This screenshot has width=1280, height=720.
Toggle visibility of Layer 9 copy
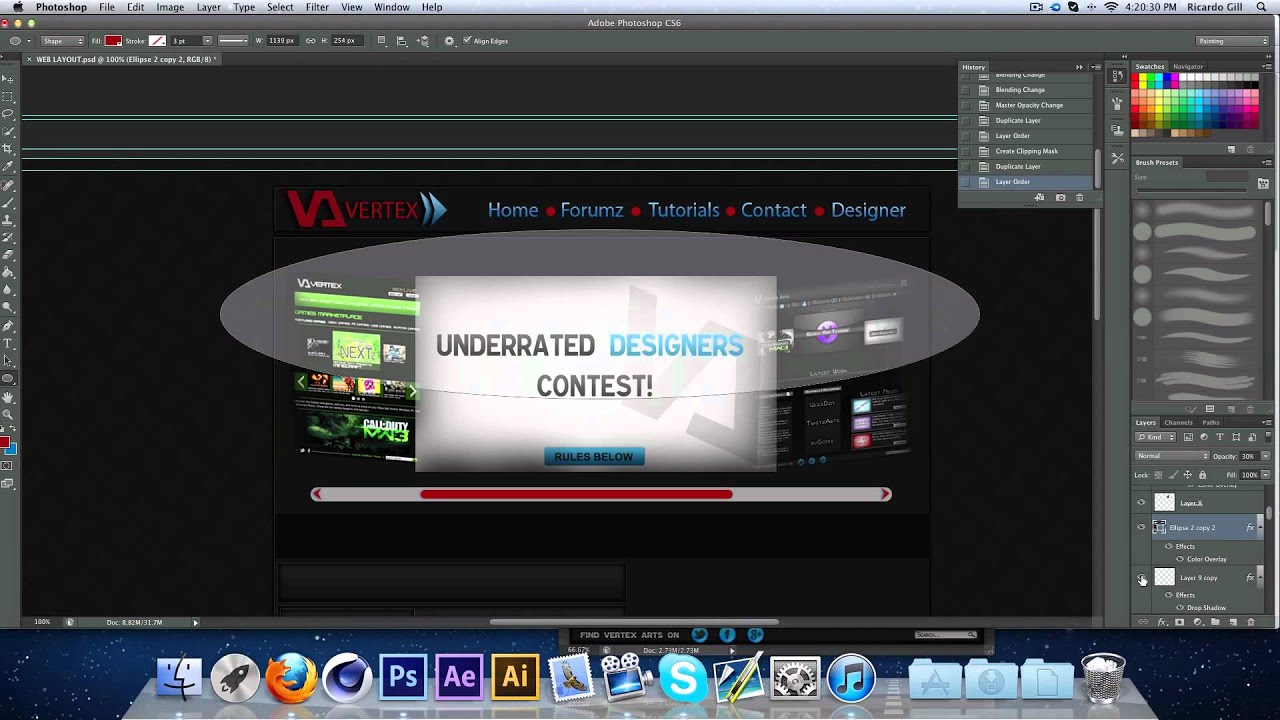[1142, 578]
